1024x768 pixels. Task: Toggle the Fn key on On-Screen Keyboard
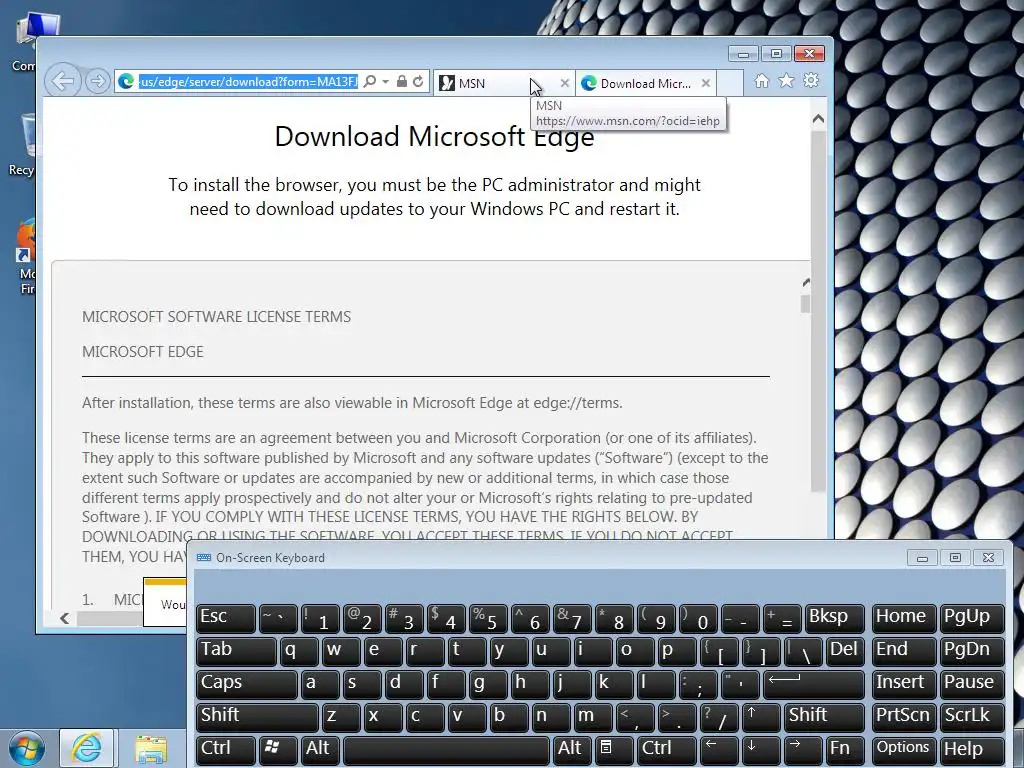pyautogui.click(x=845, y=749)
